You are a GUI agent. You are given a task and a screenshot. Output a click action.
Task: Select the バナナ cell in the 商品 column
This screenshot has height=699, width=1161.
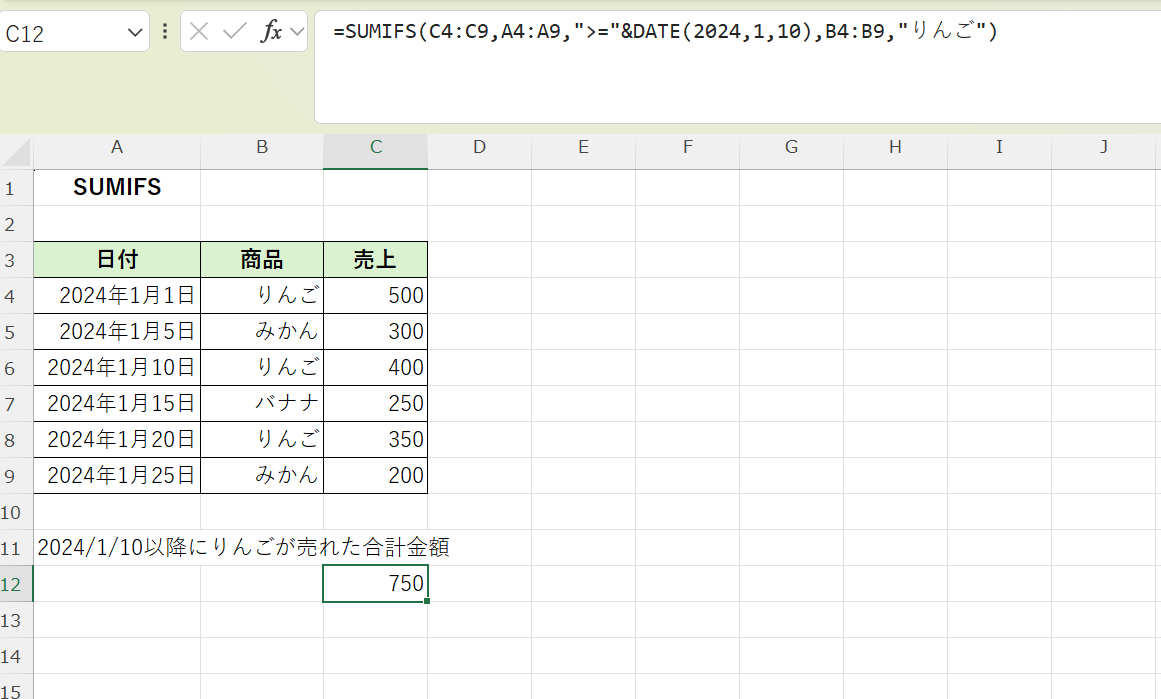[261, 403]
